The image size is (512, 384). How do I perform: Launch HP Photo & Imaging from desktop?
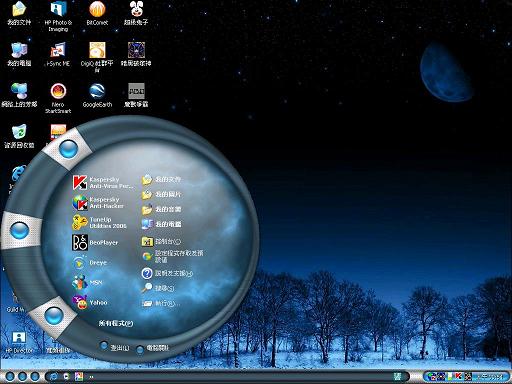coord(58,16)
